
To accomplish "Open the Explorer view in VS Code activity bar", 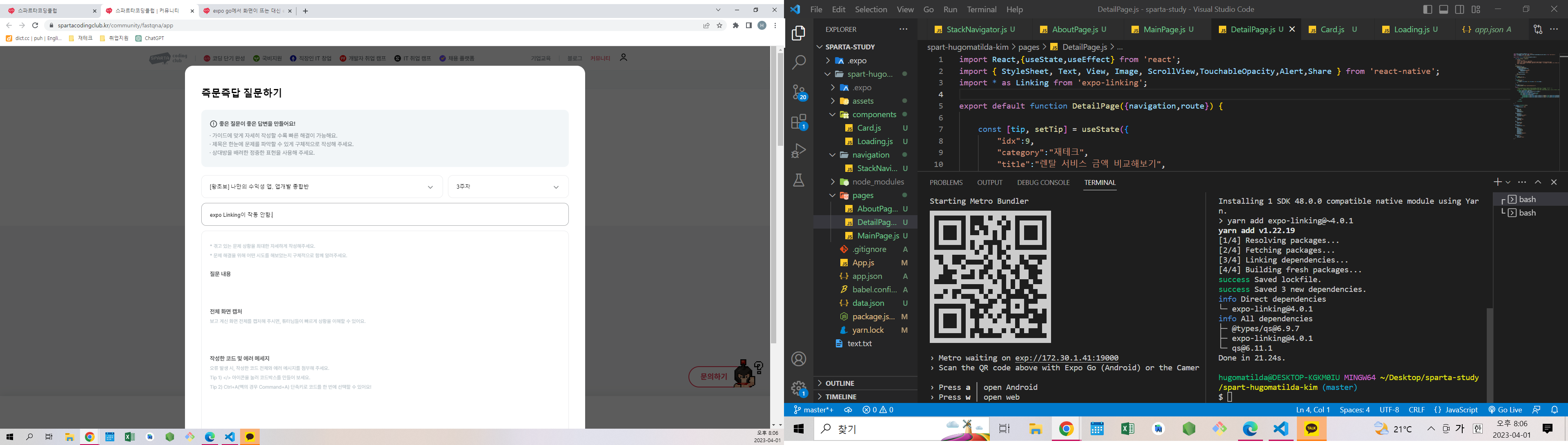I will tap(799, 33).
